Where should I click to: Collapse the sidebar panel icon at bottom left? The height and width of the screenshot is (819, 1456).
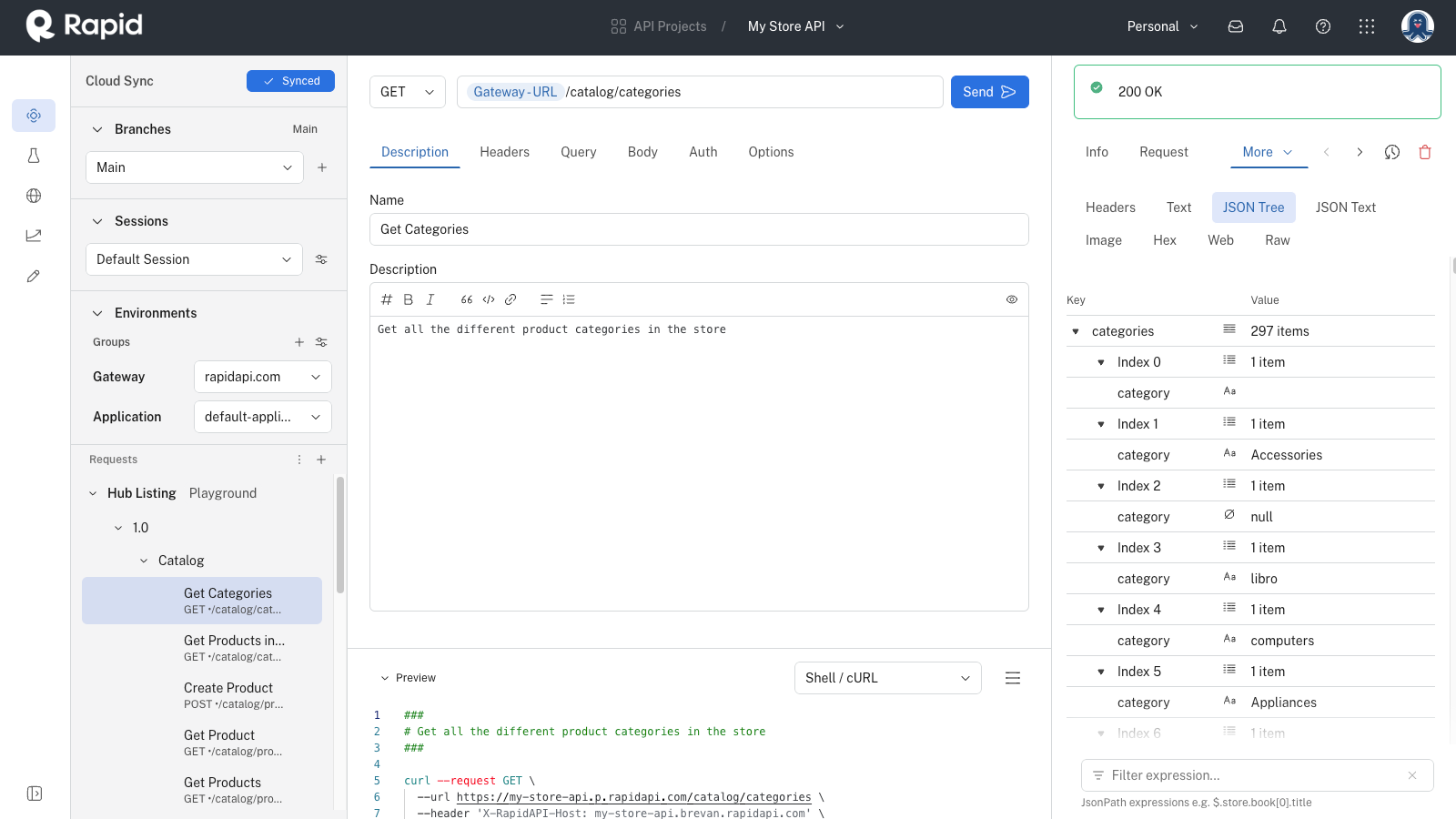tap(35, 794)
